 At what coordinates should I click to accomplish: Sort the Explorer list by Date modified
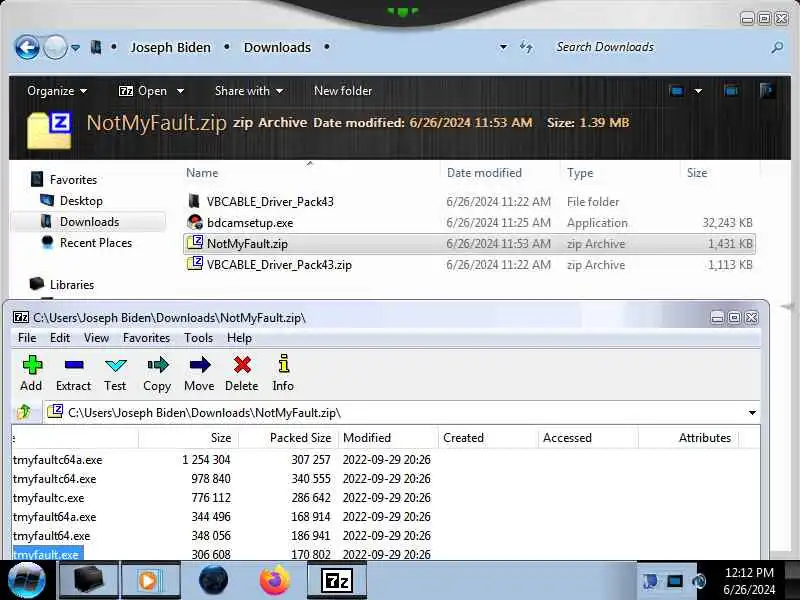point(484,173)
